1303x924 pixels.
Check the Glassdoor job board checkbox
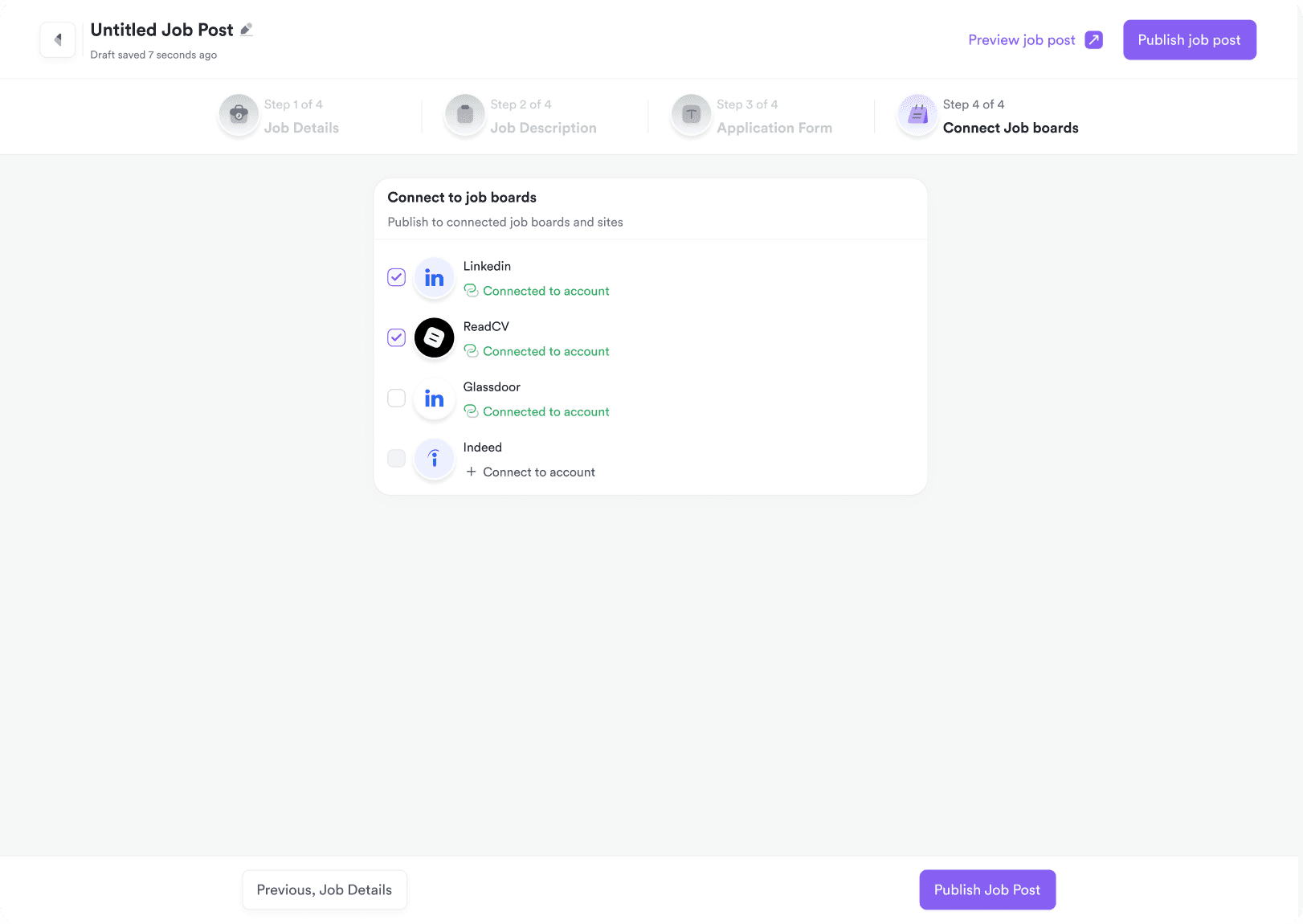pyautogui.click(x=397, y=398)
